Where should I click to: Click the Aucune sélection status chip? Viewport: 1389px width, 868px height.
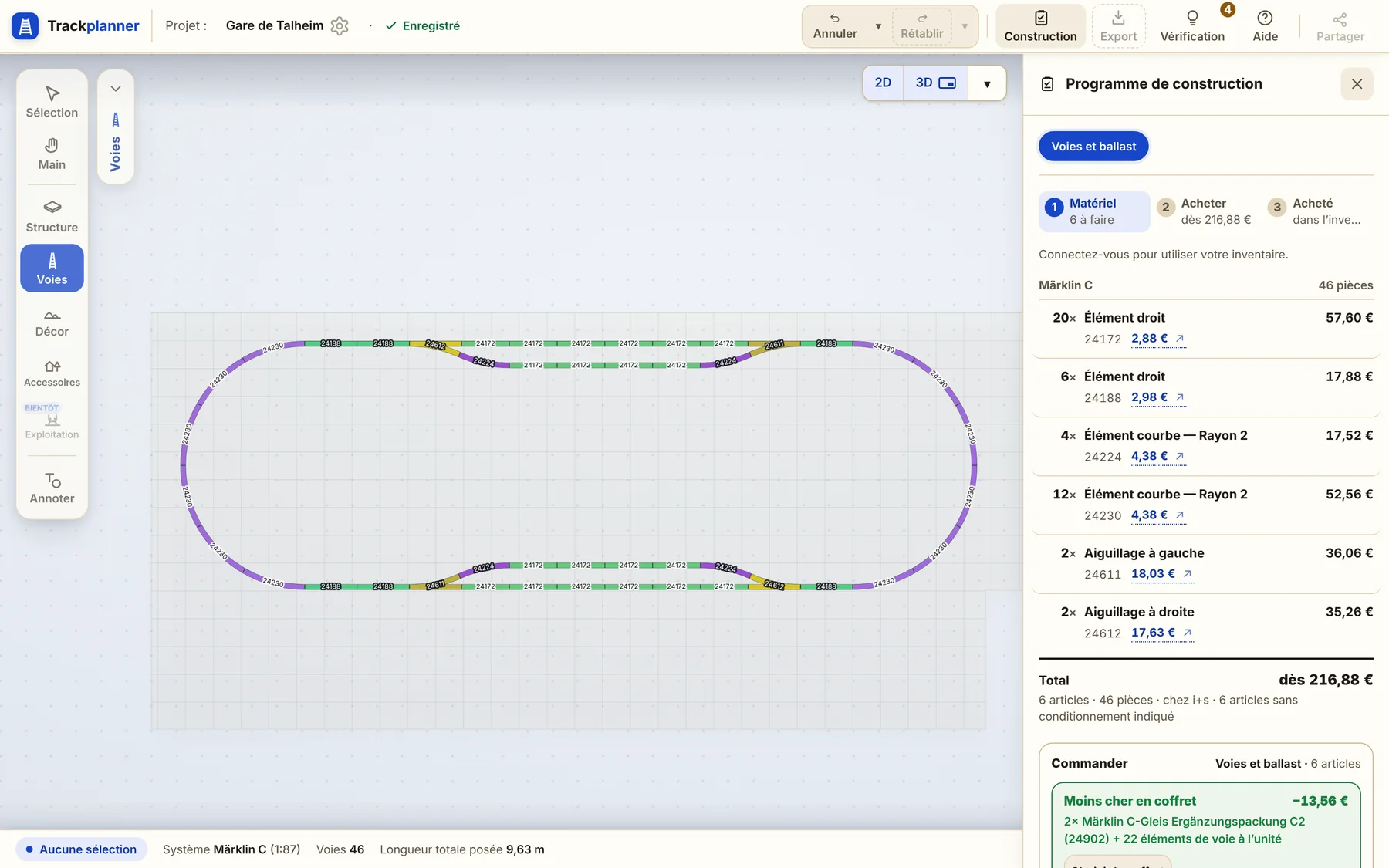(x=81, y=849)
